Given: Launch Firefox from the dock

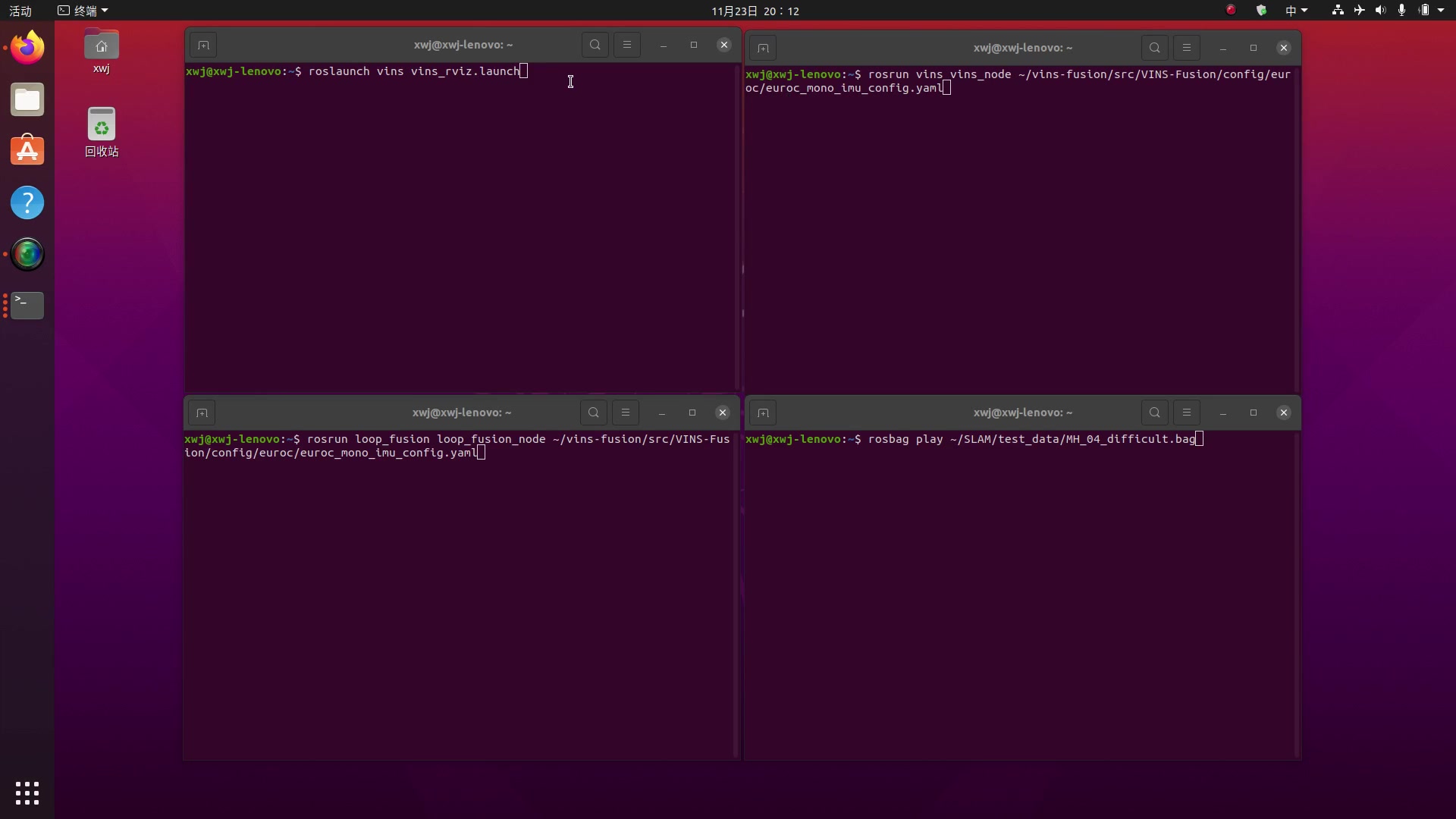Looking at the screenshot, I should coord(27,48).
